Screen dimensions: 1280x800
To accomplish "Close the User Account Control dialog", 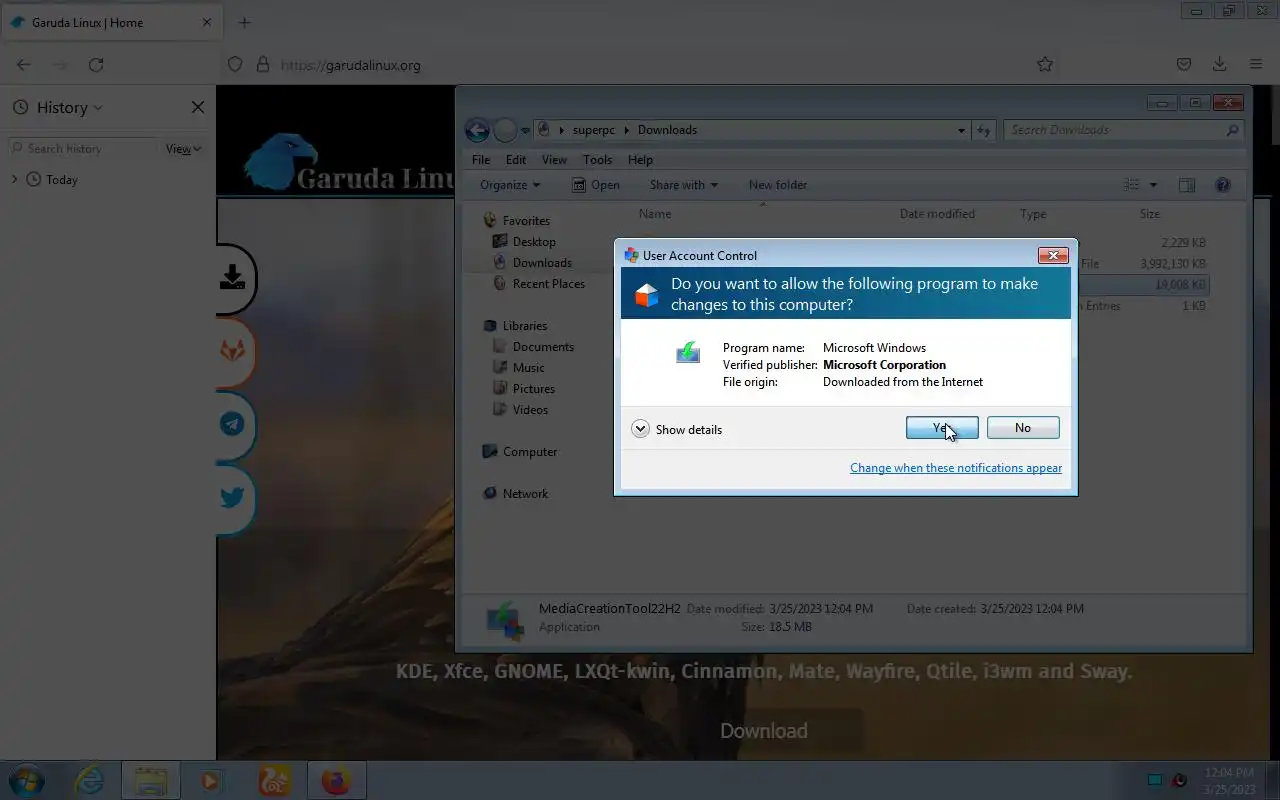I will (1053, 256).
